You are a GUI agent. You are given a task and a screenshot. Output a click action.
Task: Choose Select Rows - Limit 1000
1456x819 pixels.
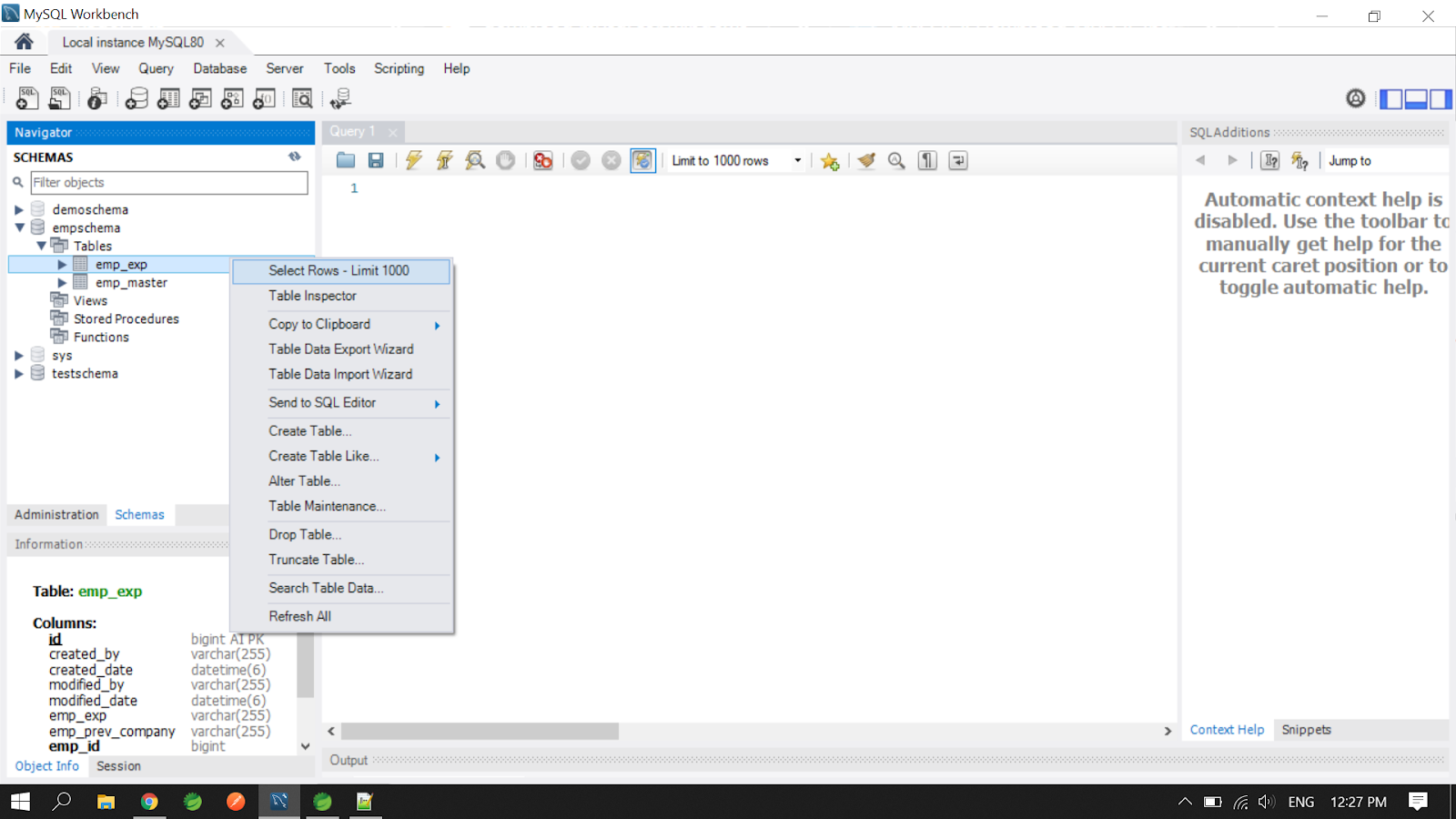[341, 270]
